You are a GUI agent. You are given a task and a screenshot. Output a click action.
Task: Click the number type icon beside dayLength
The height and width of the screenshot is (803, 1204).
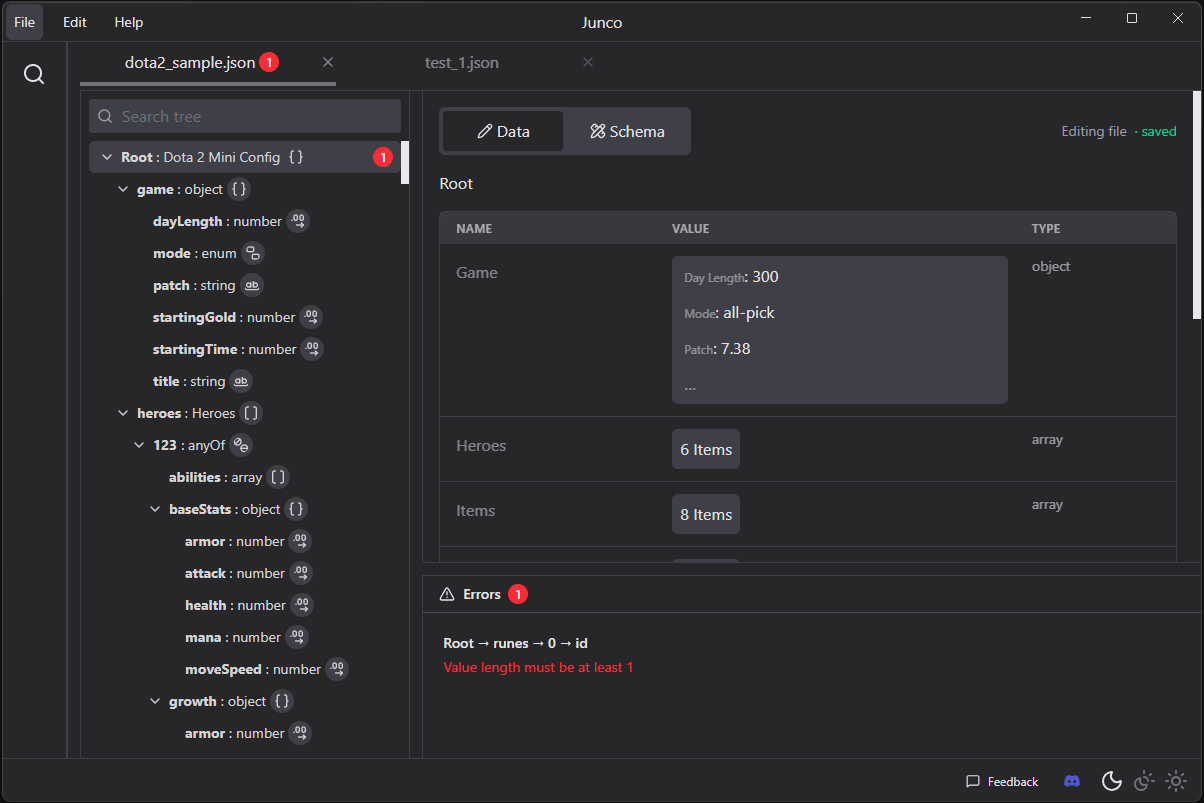point(298,221)
